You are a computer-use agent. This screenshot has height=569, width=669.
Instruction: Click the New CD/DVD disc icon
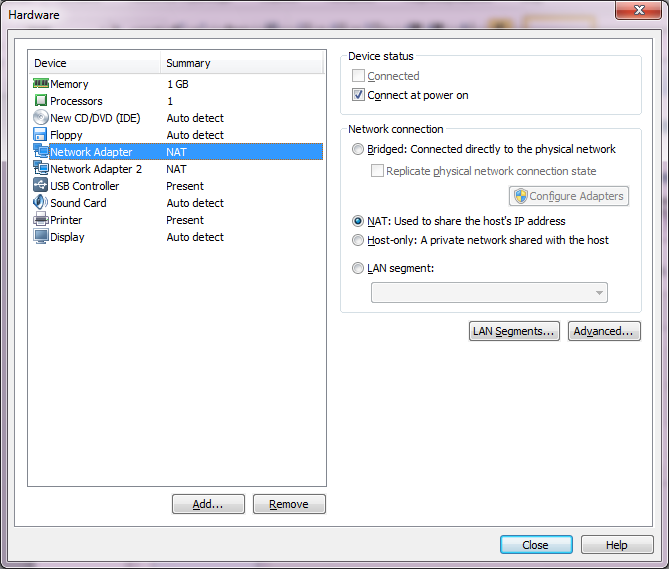pyautogui.click(x=41, y=117)
